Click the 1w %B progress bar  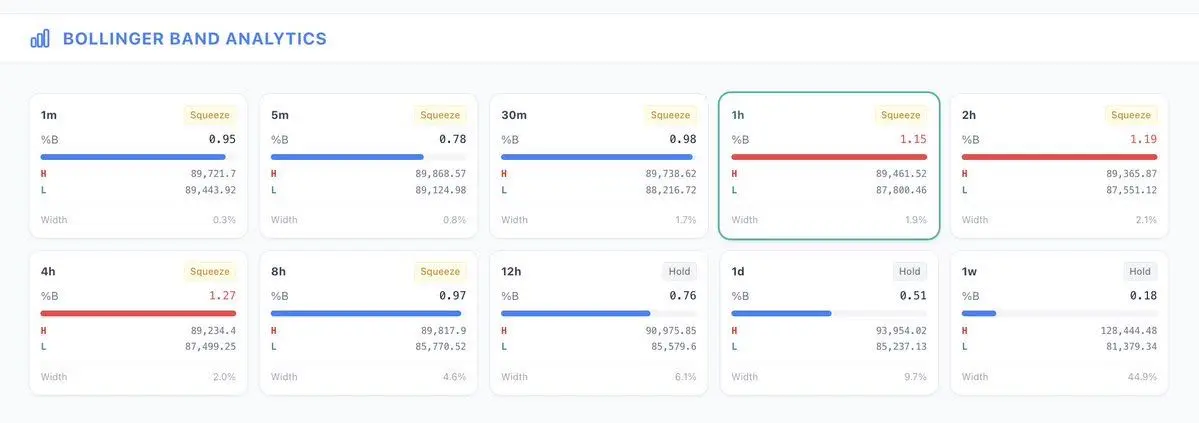tap(1059, 313)
